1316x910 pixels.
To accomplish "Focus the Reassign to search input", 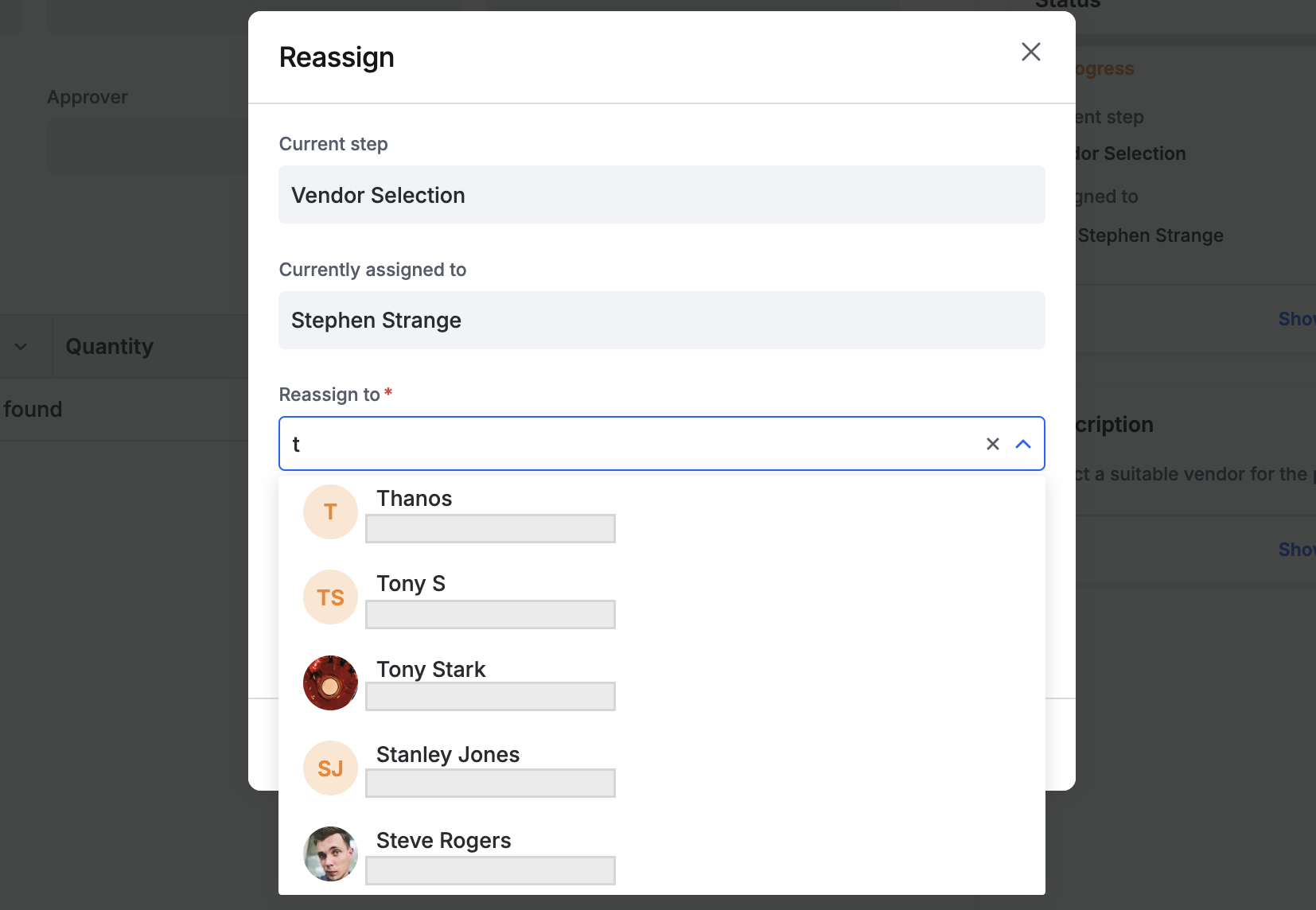I will (x=629, y=444).
